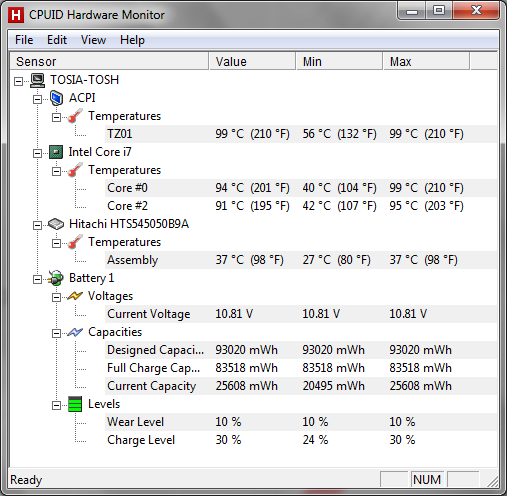This screenshot has width=507, height=496.
Task: Open the Help menu
Action: [132, 40]
